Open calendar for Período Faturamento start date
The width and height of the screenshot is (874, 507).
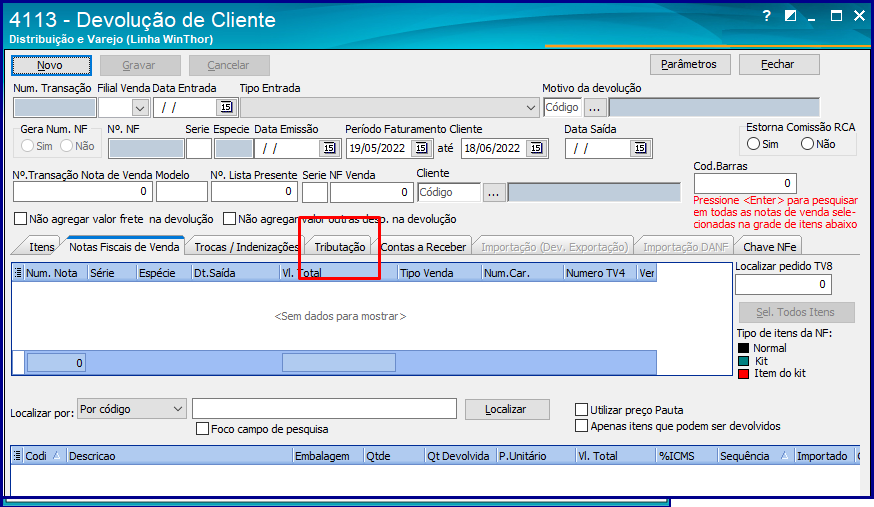(421, 148)
